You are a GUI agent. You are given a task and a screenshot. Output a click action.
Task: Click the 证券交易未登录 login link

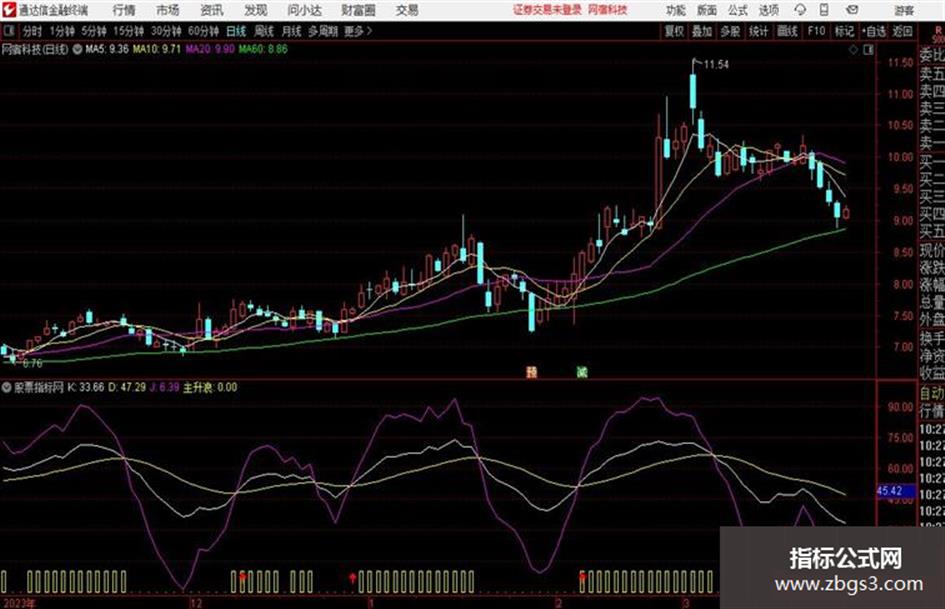[547, 10]
